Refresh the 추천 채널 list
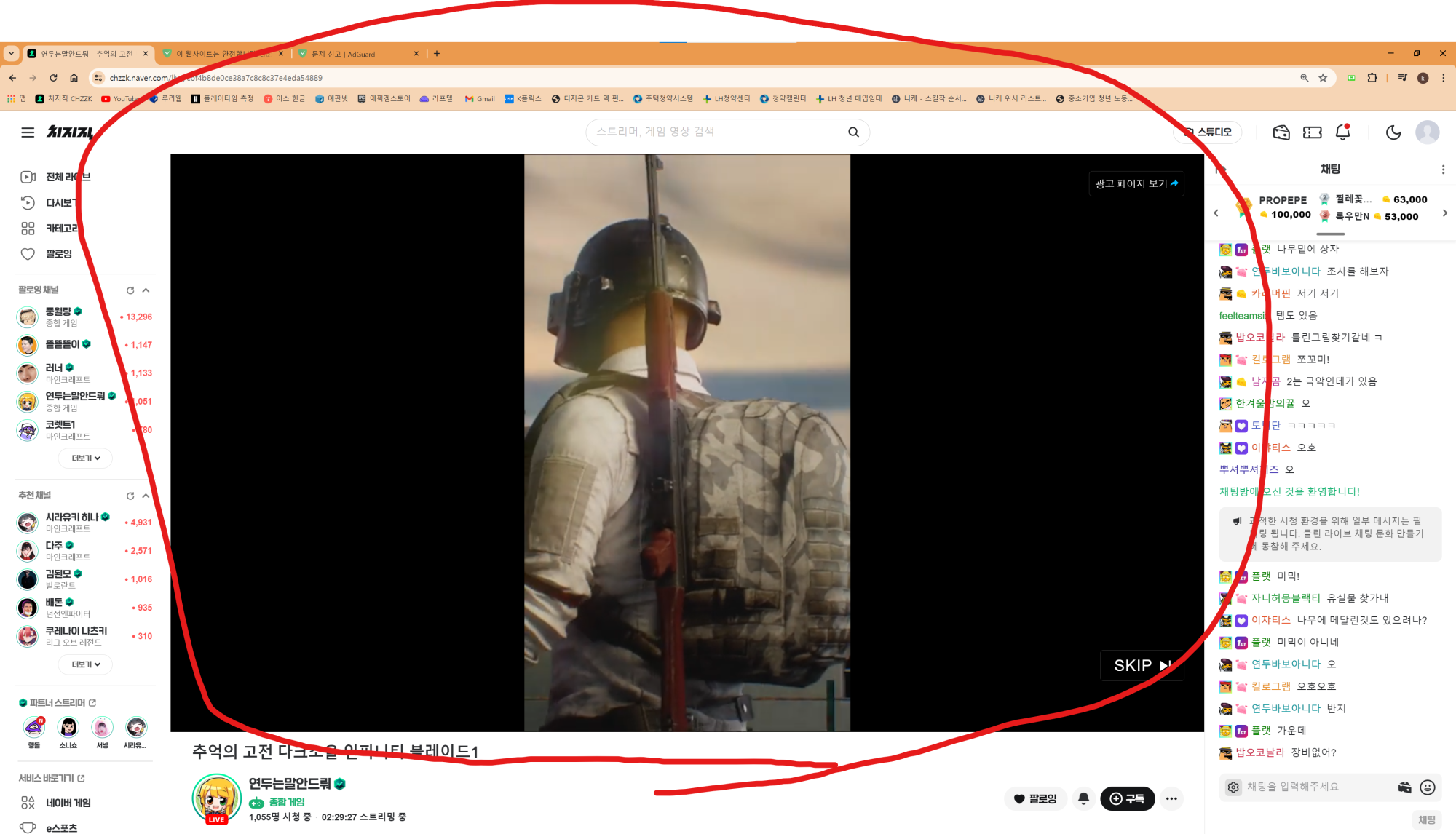1456x834 pixels. click(130, 496)
